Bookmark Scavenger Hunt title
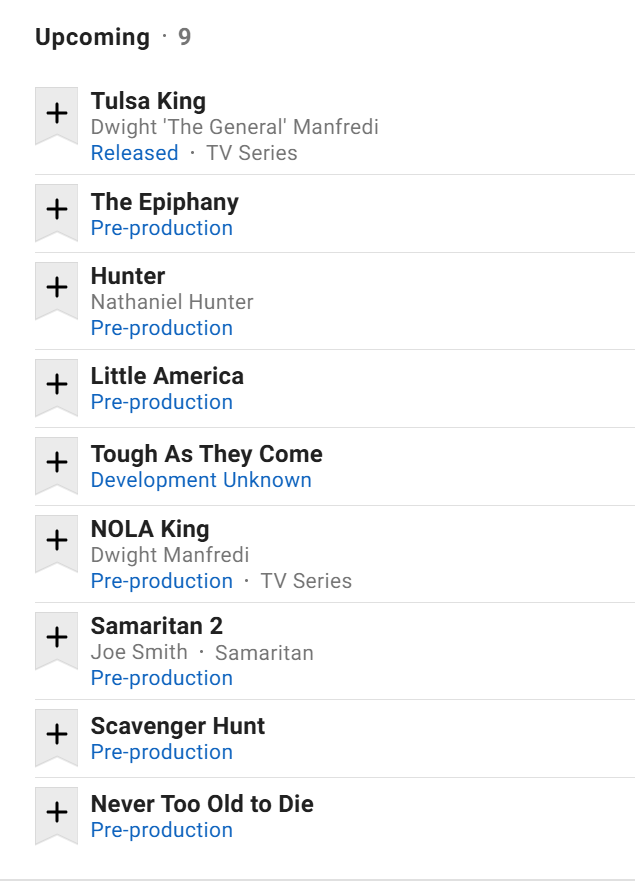This screenshot has width=635, height=883. 57,734
